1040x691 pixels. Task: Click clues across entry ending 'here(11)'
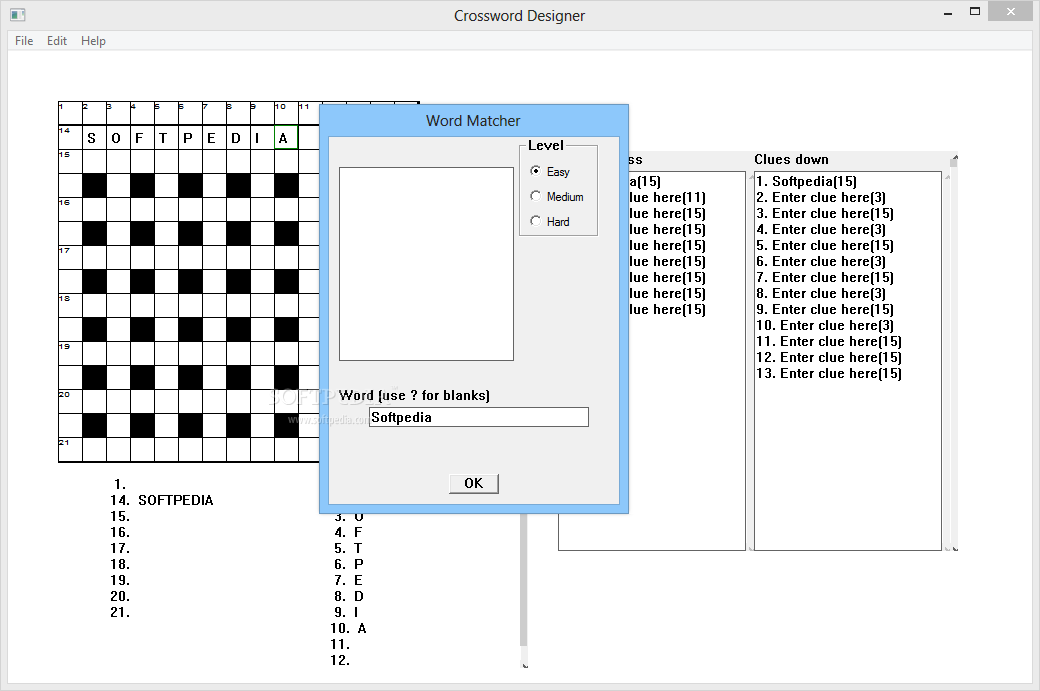(667, 197)
